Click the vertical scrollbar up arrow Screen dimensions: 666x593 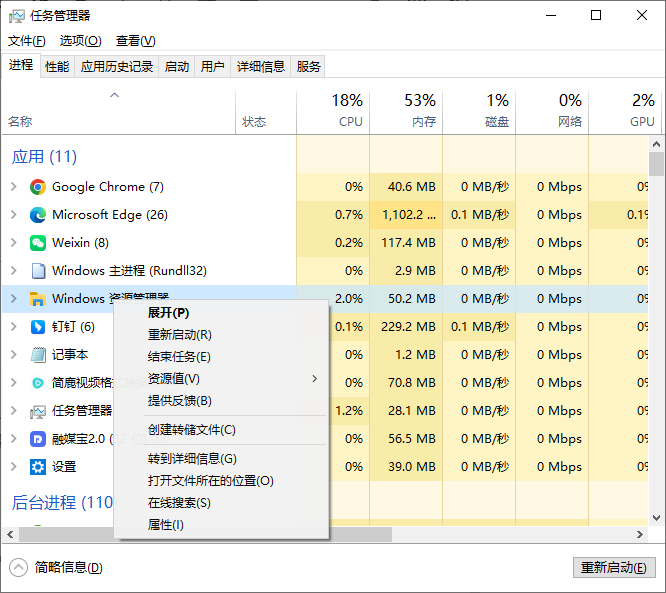[657, 144]
